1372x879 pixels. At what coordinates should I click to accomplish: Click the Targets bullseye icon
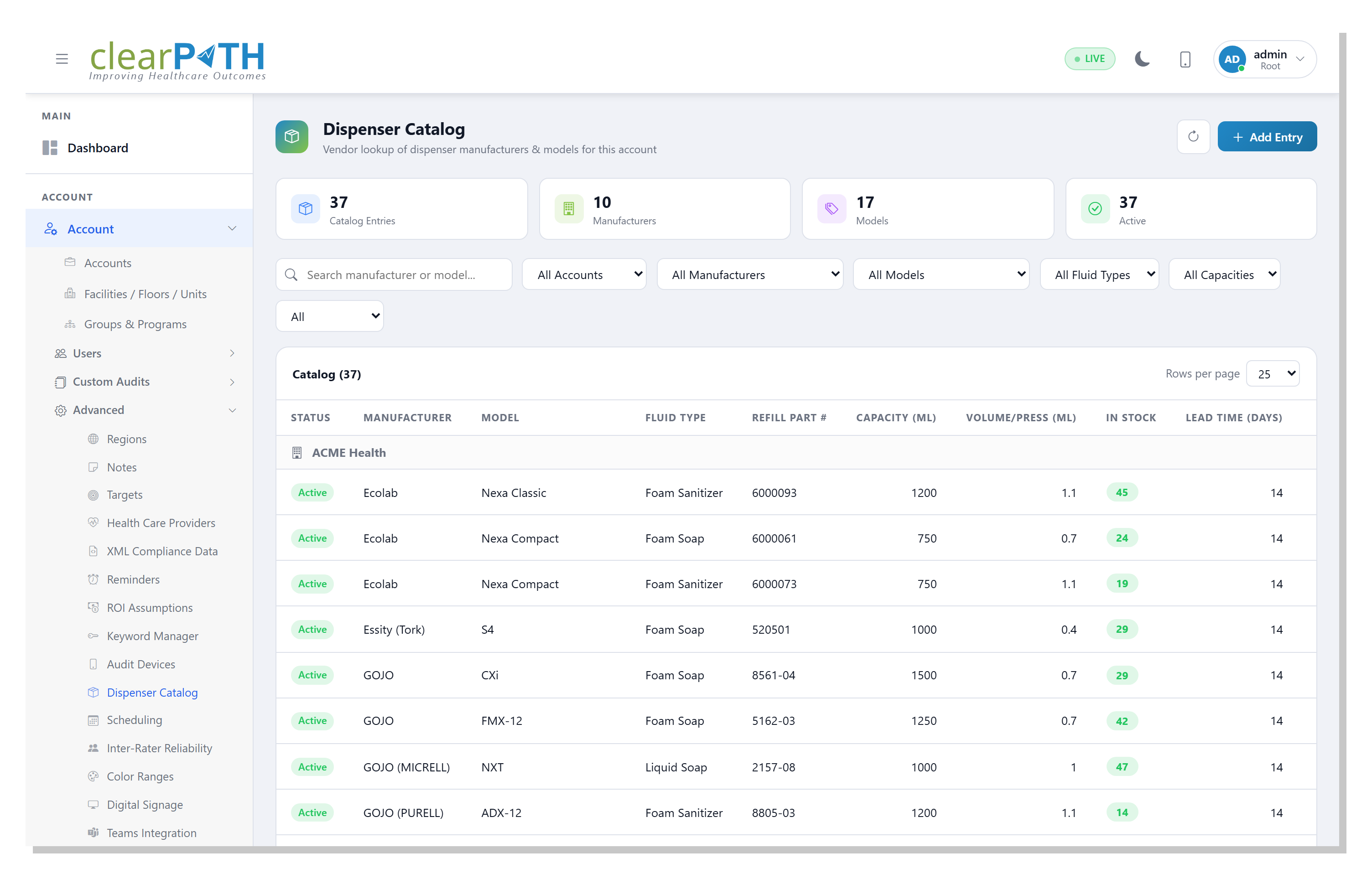[x=93, y=495]
